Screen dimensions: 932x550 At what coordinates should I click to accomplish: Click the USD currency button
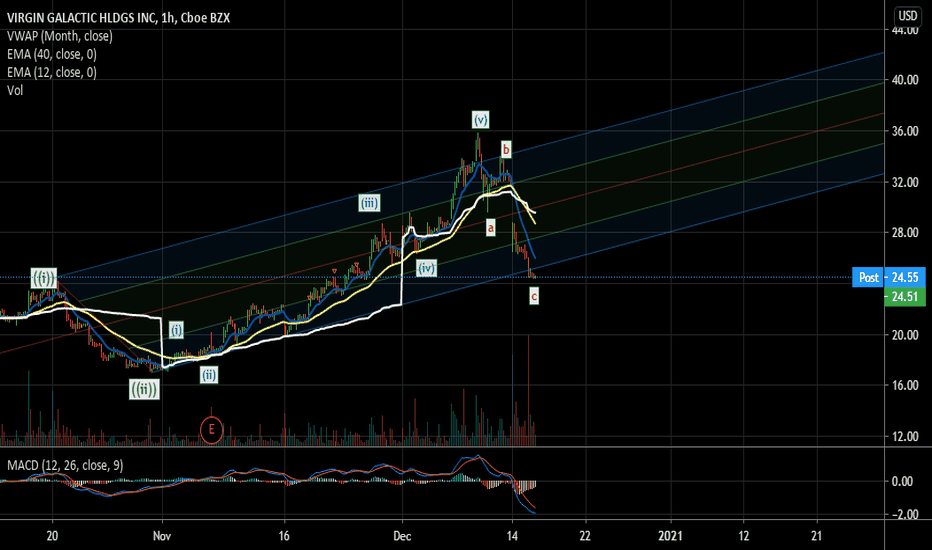(908, 15)
